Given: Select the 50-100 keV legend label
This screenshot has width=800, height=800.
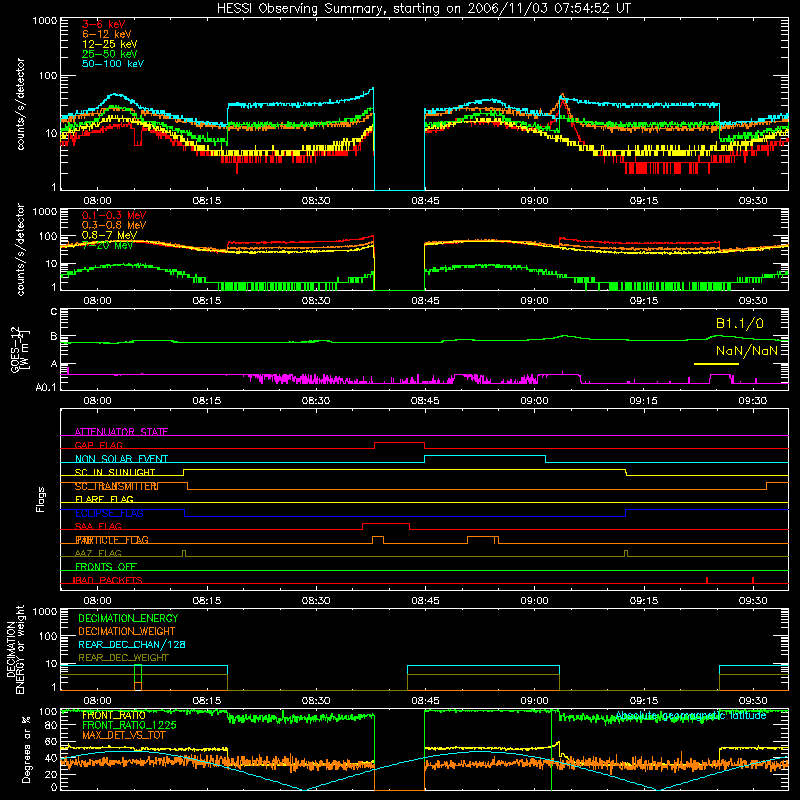Looking at the screenshot, I should (x=113, y=64).
